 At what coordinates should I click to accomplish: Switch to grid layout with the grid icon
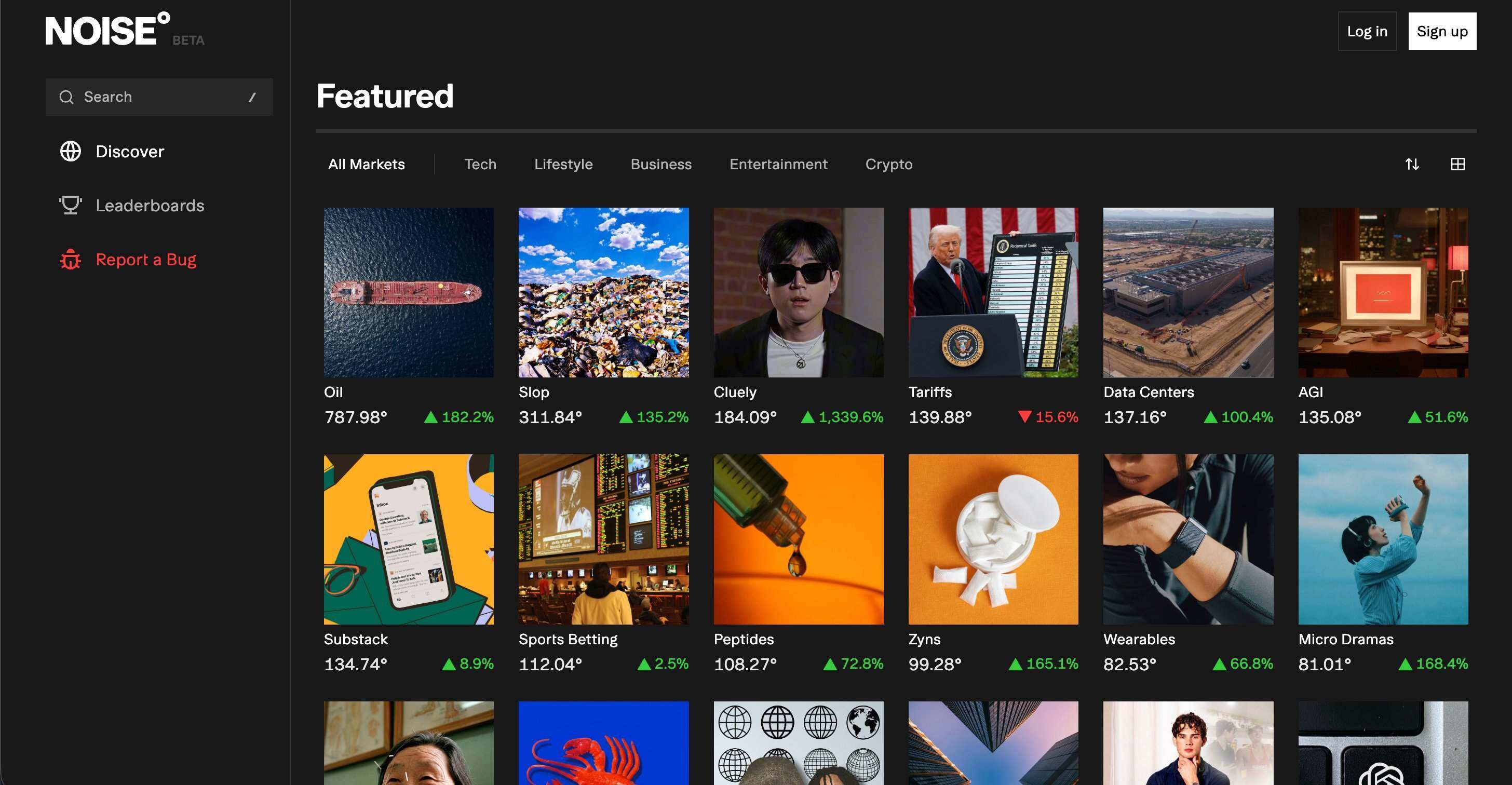(1457, 164)
